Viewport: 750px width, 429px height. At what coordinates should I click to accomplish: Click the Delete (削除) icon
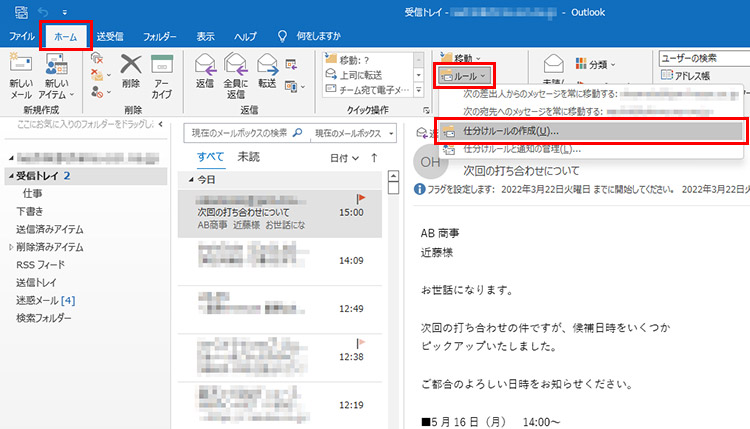pos(130,65)
